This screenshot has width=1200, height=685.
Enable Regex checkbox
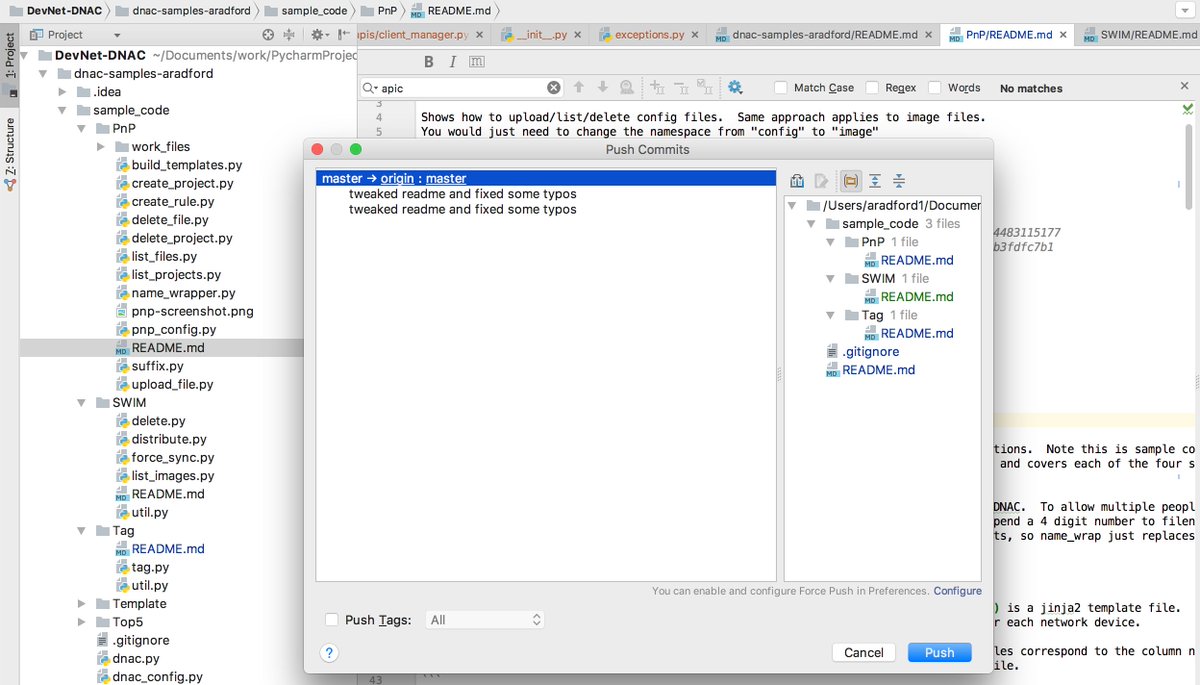(x=872, y=88)
